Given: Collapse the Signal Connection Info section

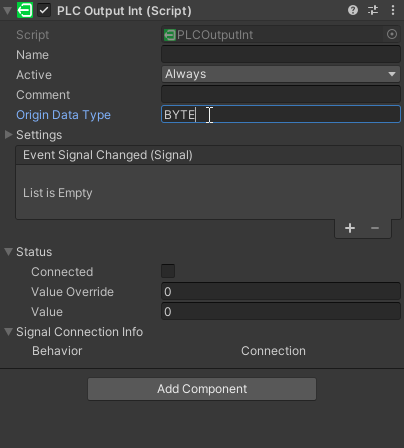Looking at the screenshot, I should 8,332.
